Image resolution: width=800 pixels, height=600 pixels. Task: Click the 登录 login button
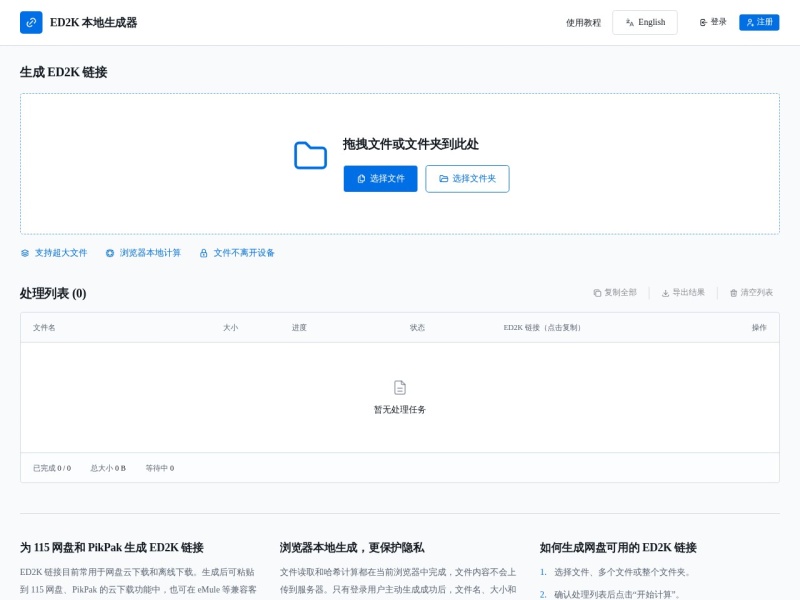713,22
